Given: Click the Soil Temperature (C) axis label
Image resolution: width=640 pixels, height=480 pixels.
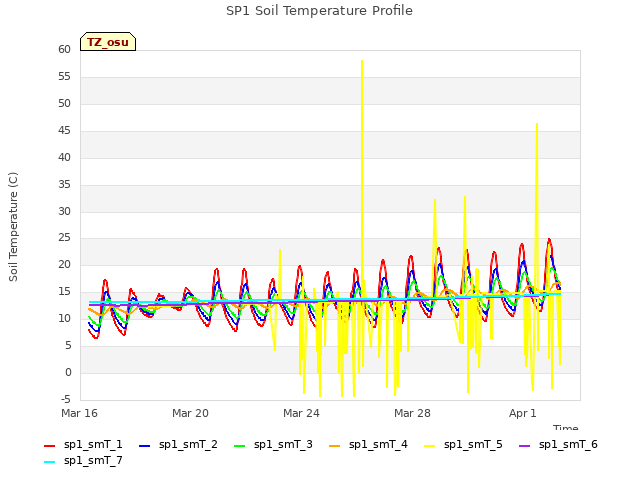Looking at the screenshot, I should click(x=13, y=227).
